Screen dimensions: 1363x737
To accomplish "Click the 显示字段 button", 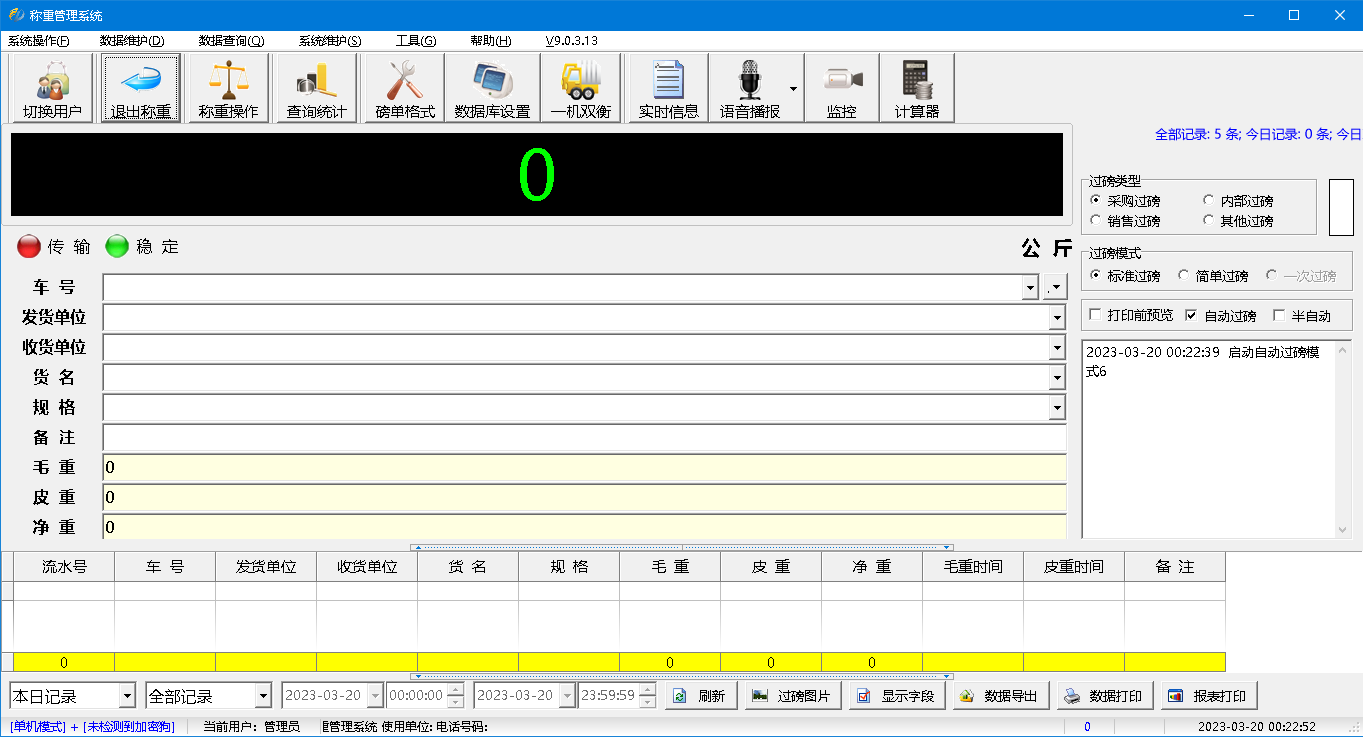I will (x=897, y=696).
